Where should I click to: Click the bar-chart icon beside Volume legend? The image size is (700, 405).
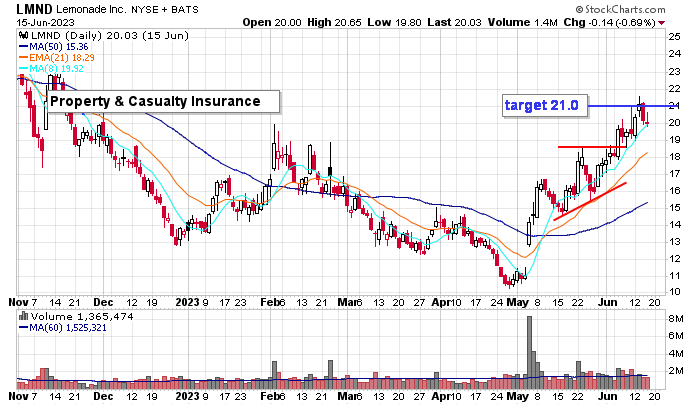coord(23,316)
